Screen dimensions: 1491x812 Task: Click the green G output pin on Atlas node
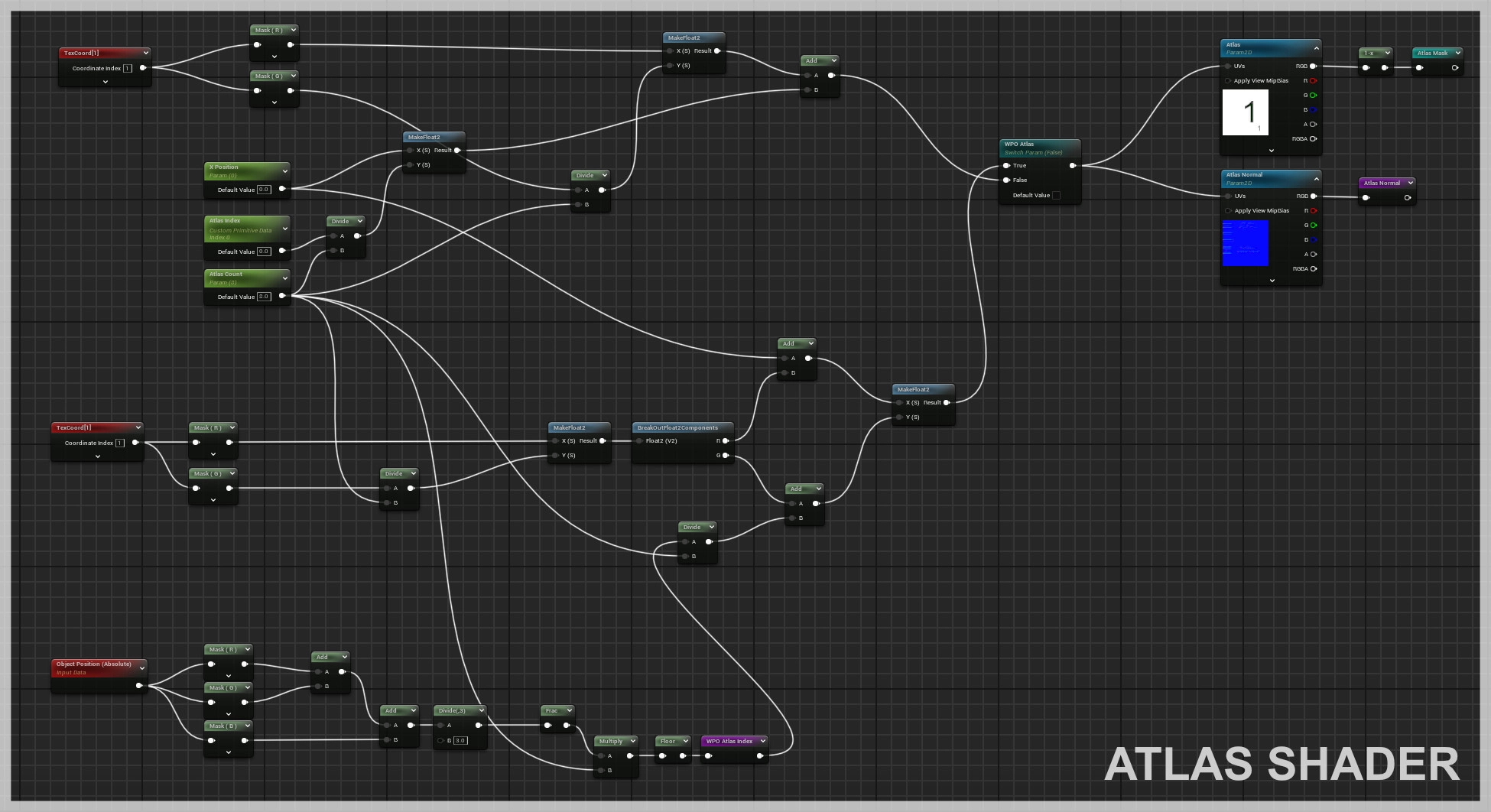point(1313,96)
